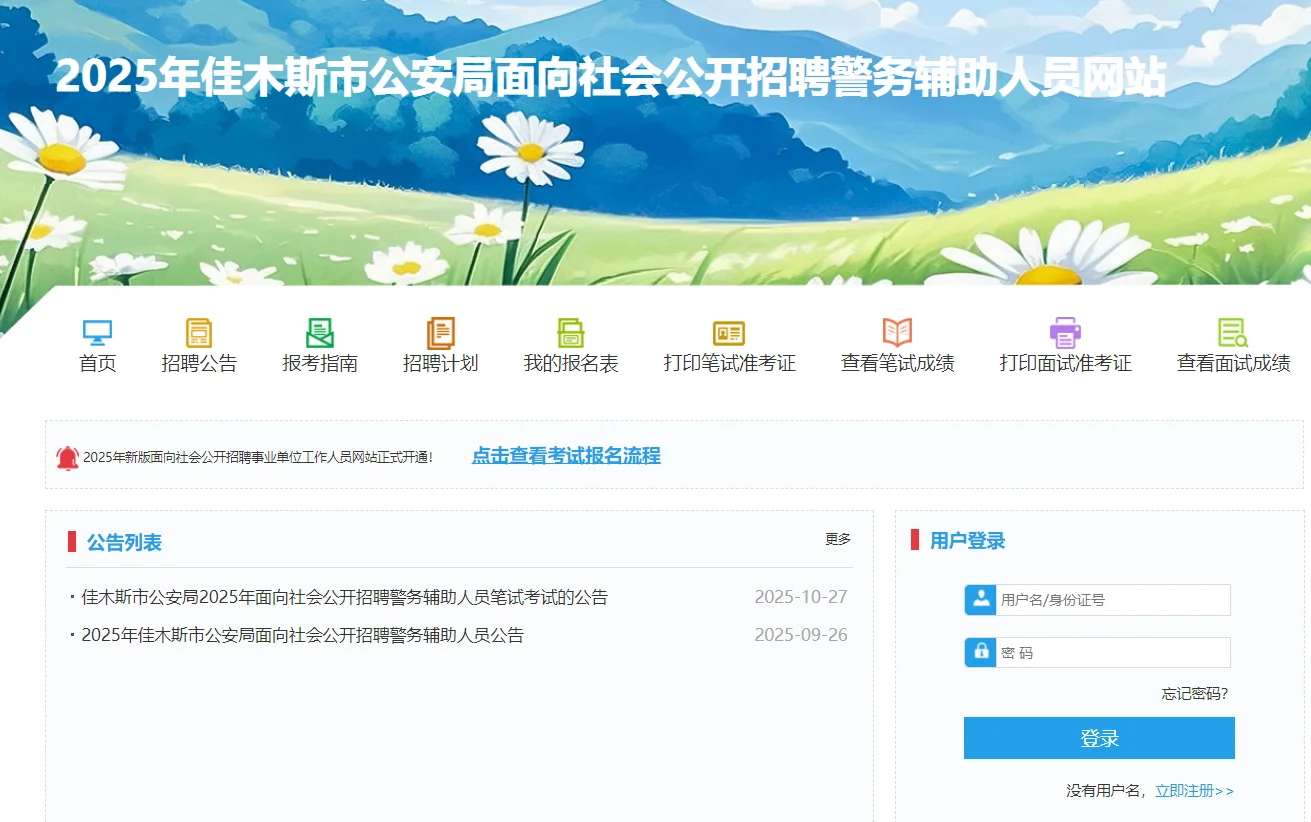The image size is (1311, 822).
Task: Click the 没有用户名 text
Action: 1105,791
